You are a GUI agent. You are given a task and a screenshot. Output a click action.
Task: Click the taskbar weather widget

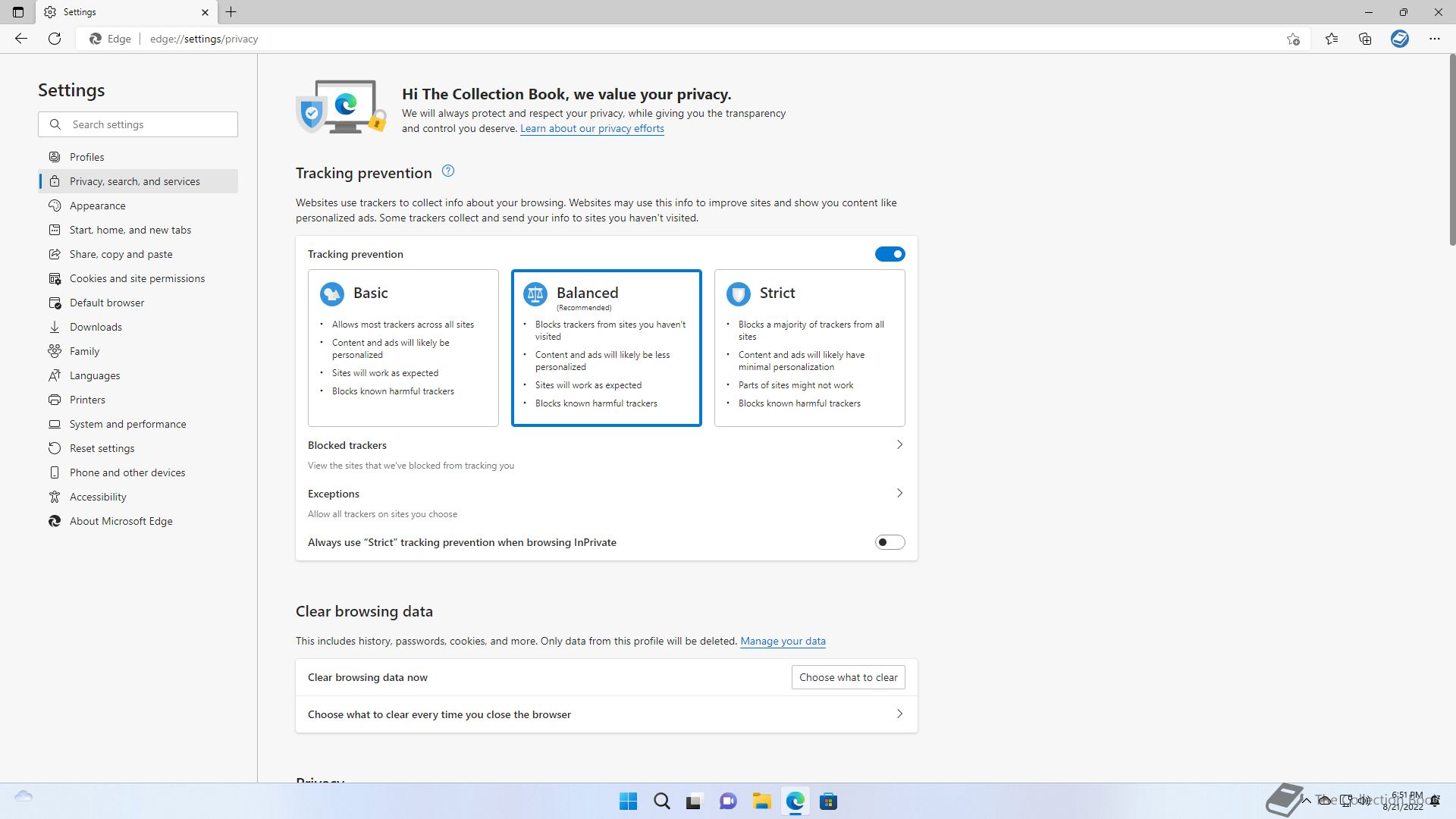pos(24,796)
